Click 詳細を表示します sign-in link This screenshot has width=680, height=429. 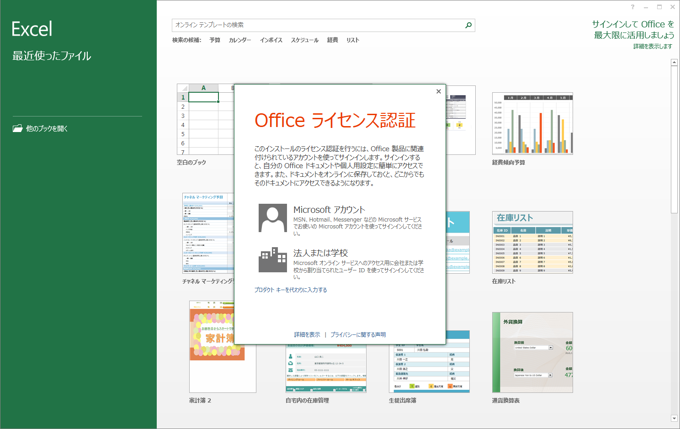click(653, 46)
